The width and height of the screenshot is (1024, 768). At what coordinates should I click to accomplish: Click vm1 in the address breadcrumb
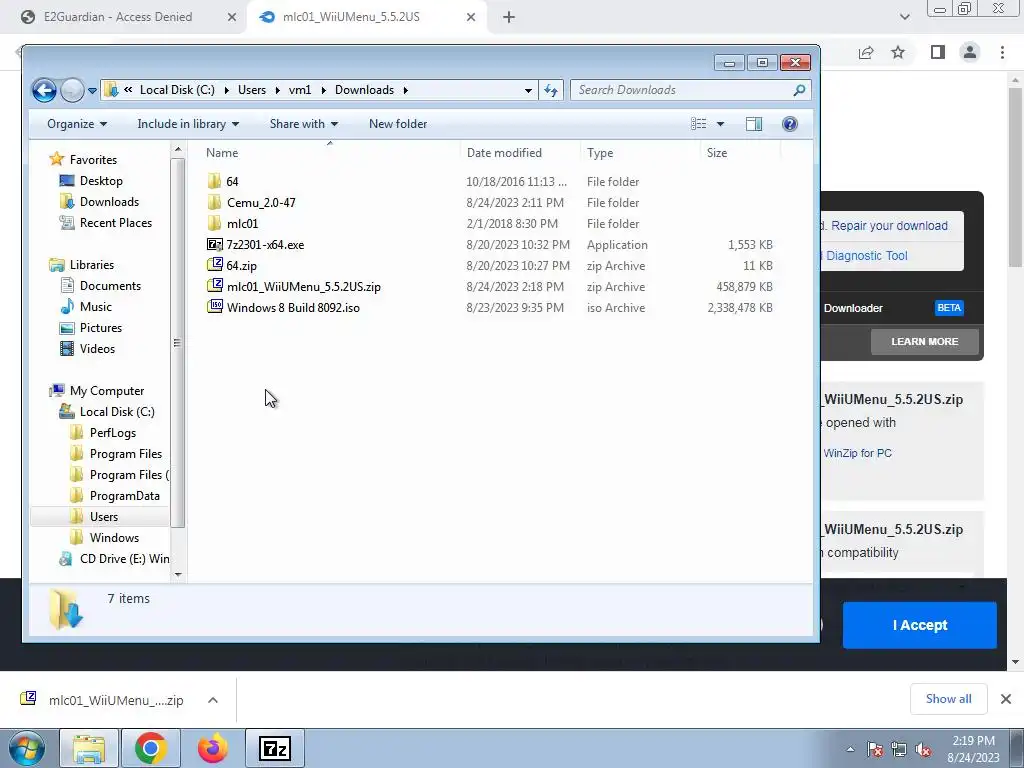click(300, 90)
